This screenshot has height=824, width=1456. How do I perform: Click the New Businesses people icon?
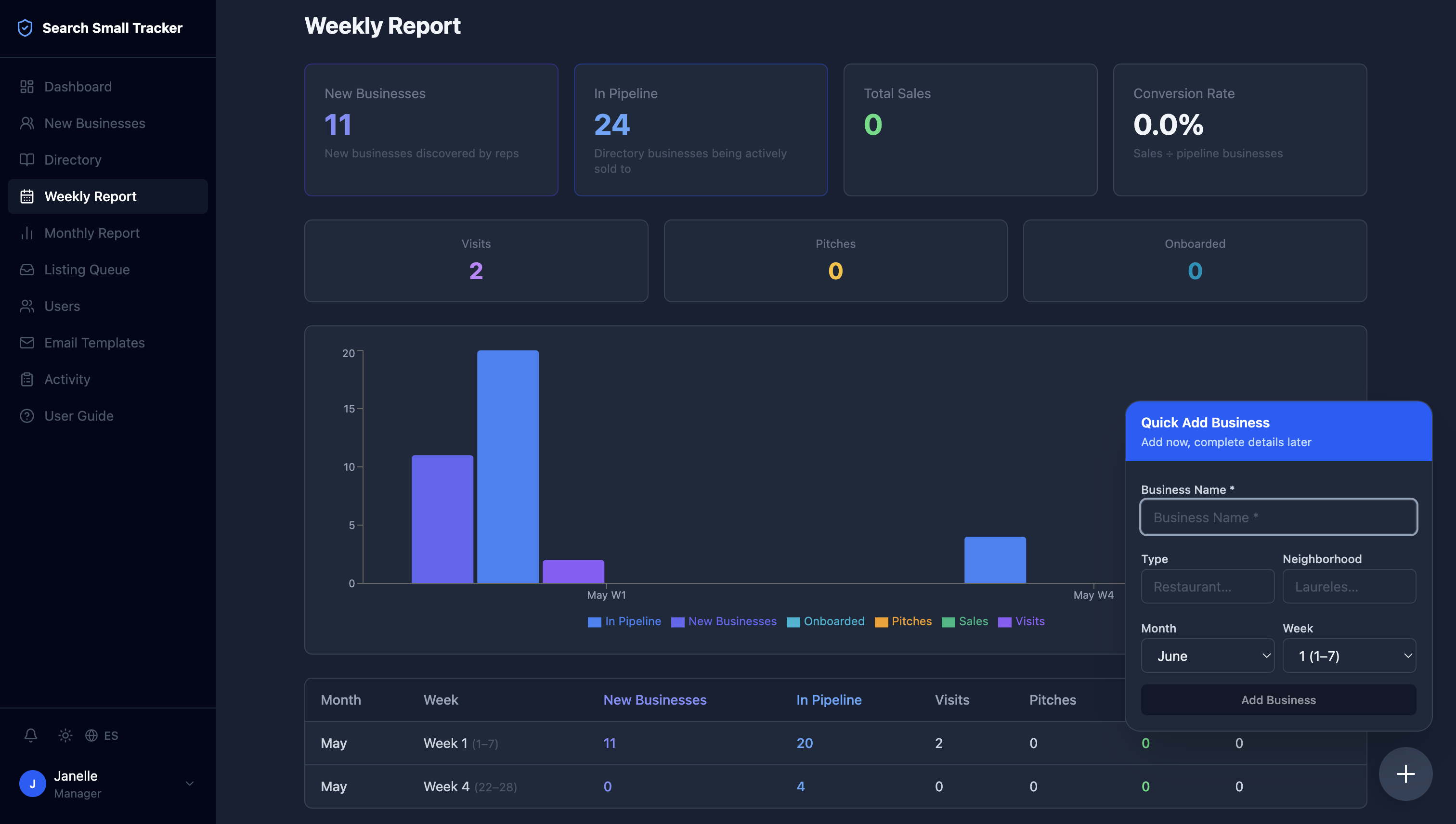coord(26,123)
